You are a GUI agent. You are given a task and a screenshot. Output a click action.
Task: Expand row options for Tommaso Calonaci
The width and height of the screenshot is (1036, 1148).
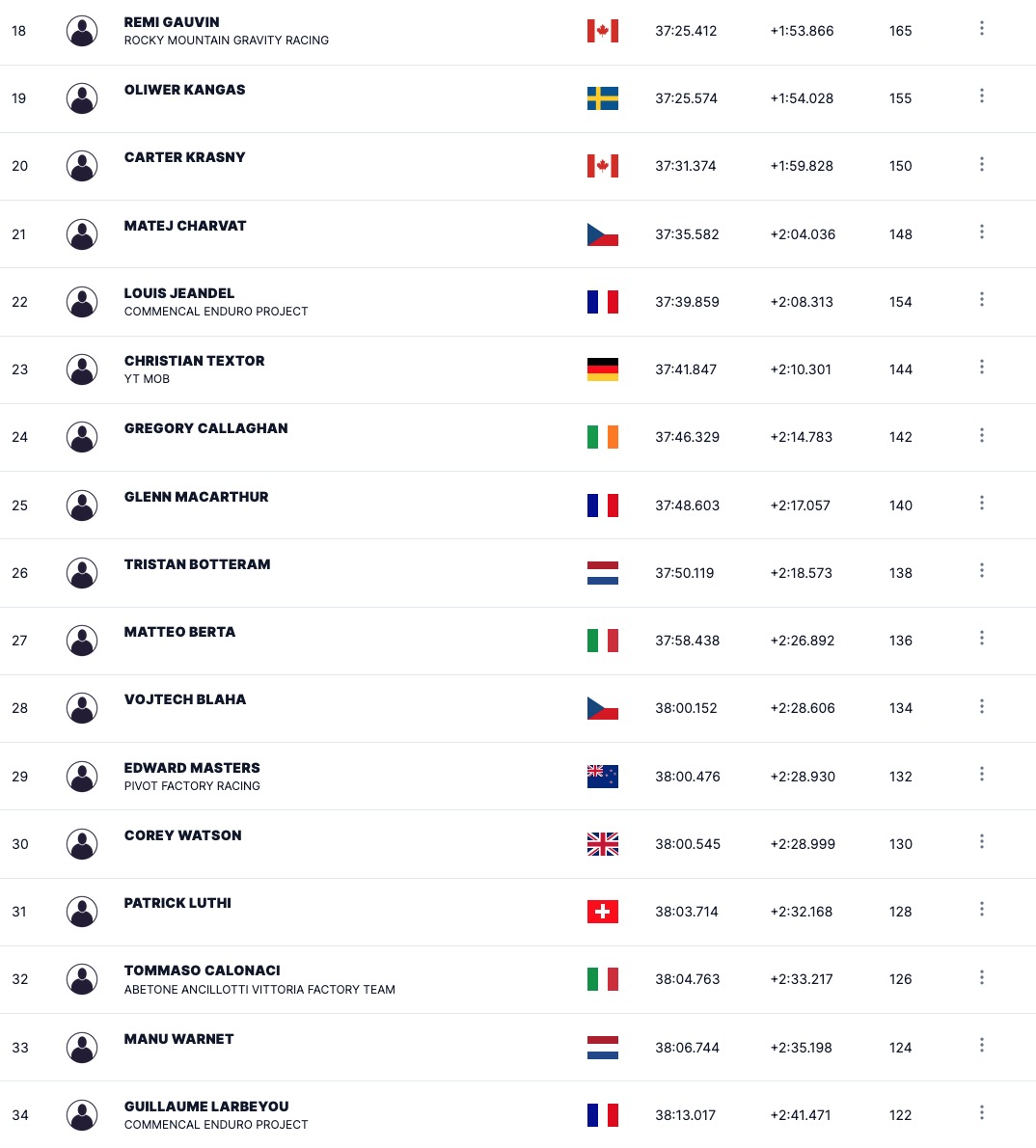(x=982, y=977)
